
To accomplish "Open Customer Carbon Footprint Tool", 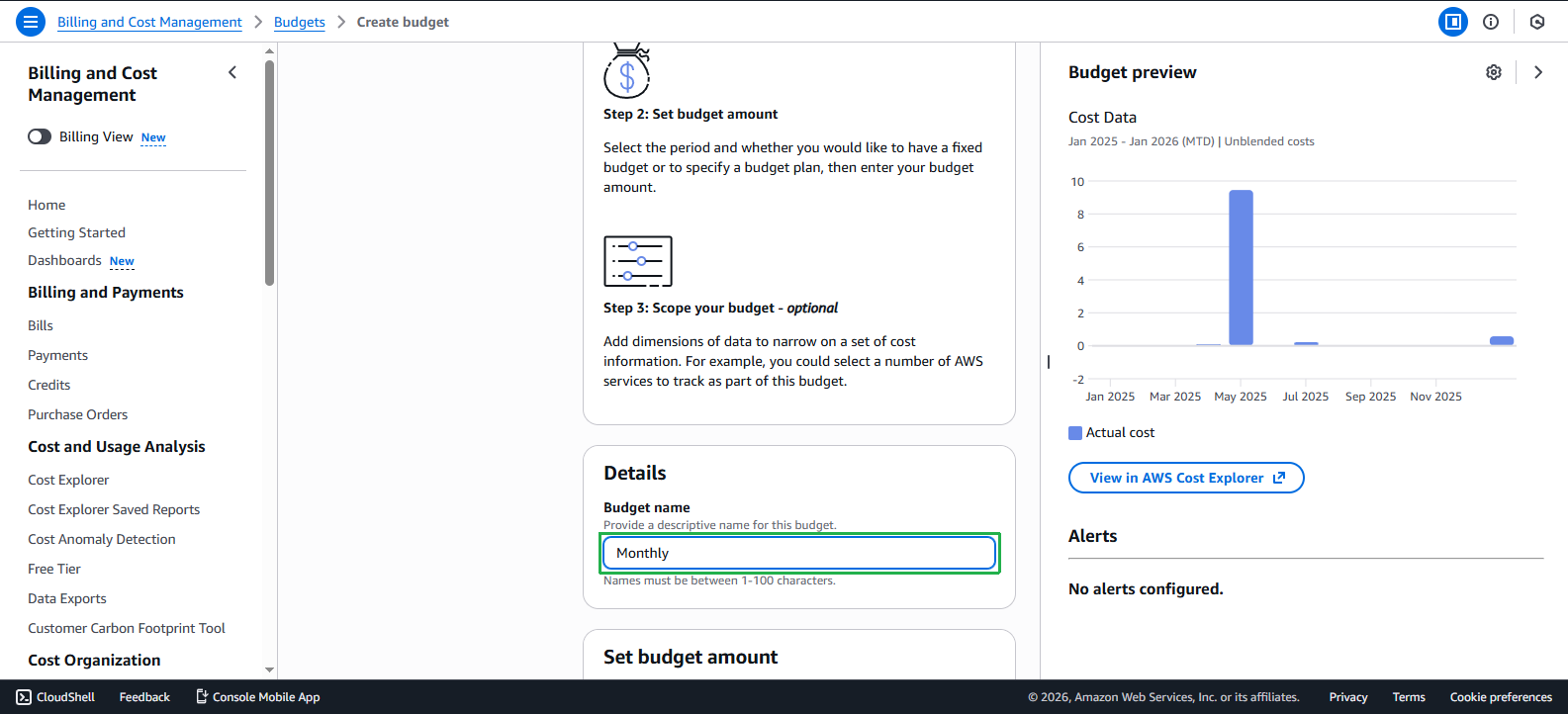I will (x=127, y=628).
